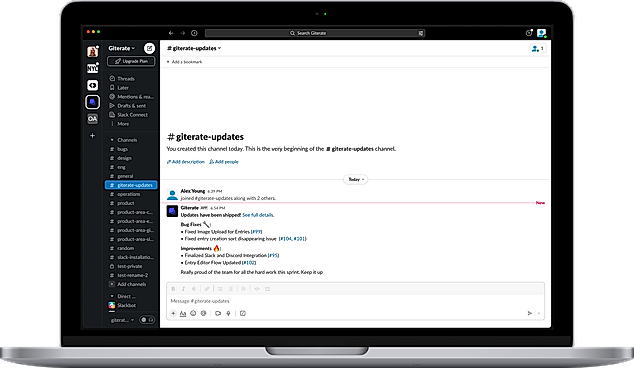Open search filters in the search bar
The height and width of the screenshot is (368, 634).
421,33
